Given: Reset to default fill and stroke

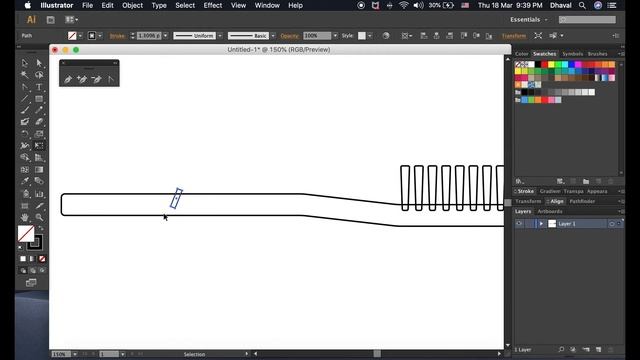Looking at the screenshot, I should point(20,247).
